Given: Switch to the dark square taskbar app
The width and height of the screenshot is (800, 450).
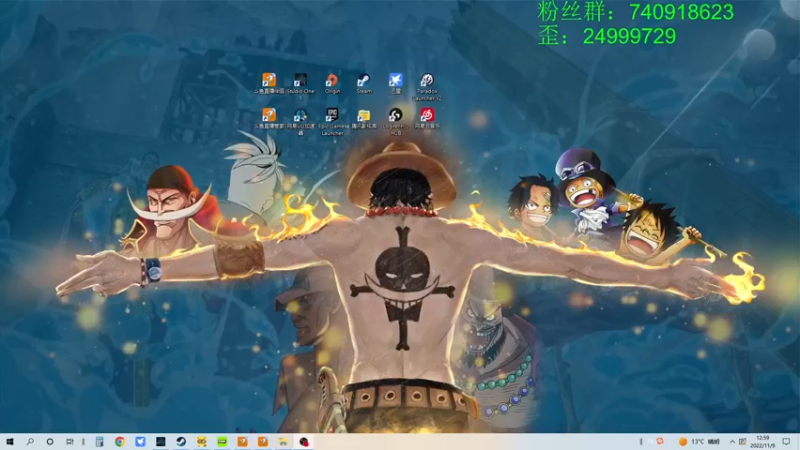Looking at the screenshot, I should pyautogui.click(x=160, y=442).
